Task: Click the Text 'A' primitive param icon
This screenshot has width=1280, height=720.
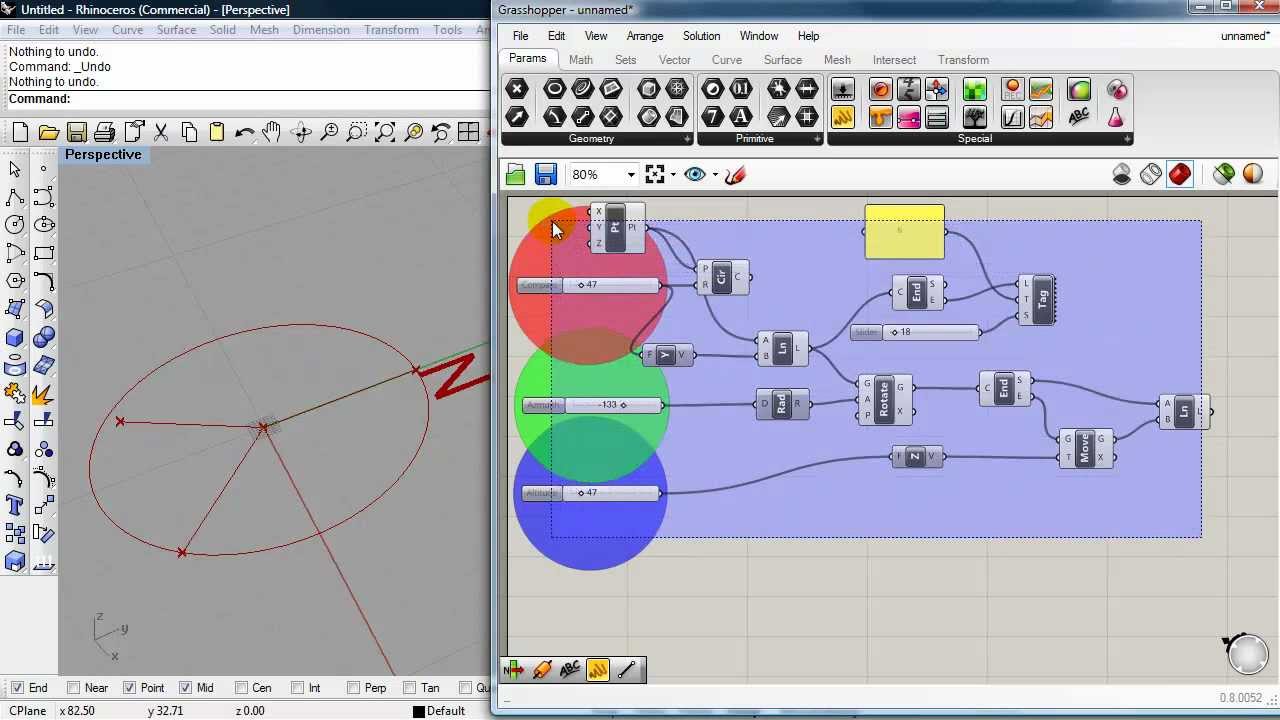Action: [x=741, y=117]
